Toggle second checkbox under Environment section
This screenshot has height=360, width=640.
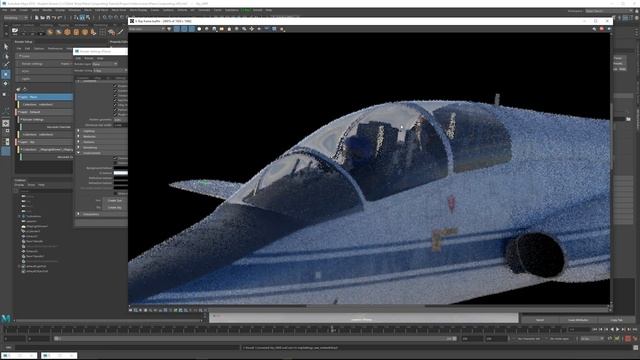[x=115, y=163]
